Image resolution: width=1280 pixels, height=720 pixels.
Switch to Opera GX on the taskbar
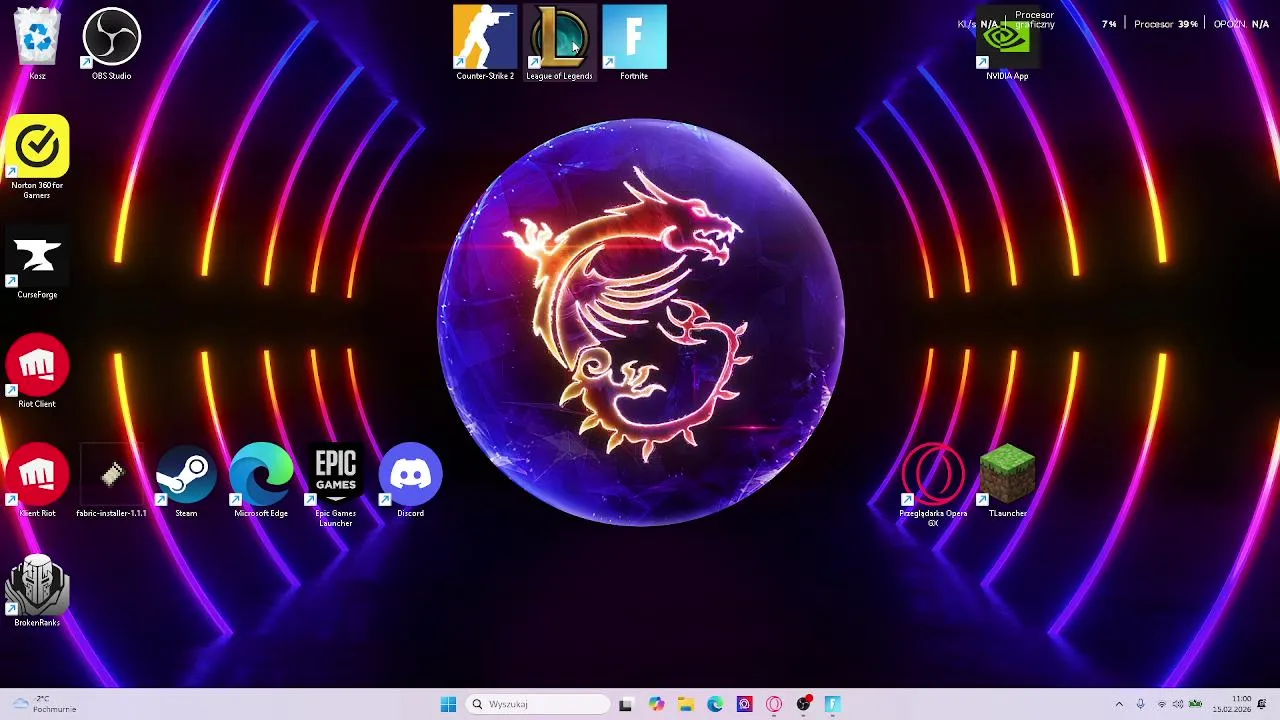(x=774, y=704)
